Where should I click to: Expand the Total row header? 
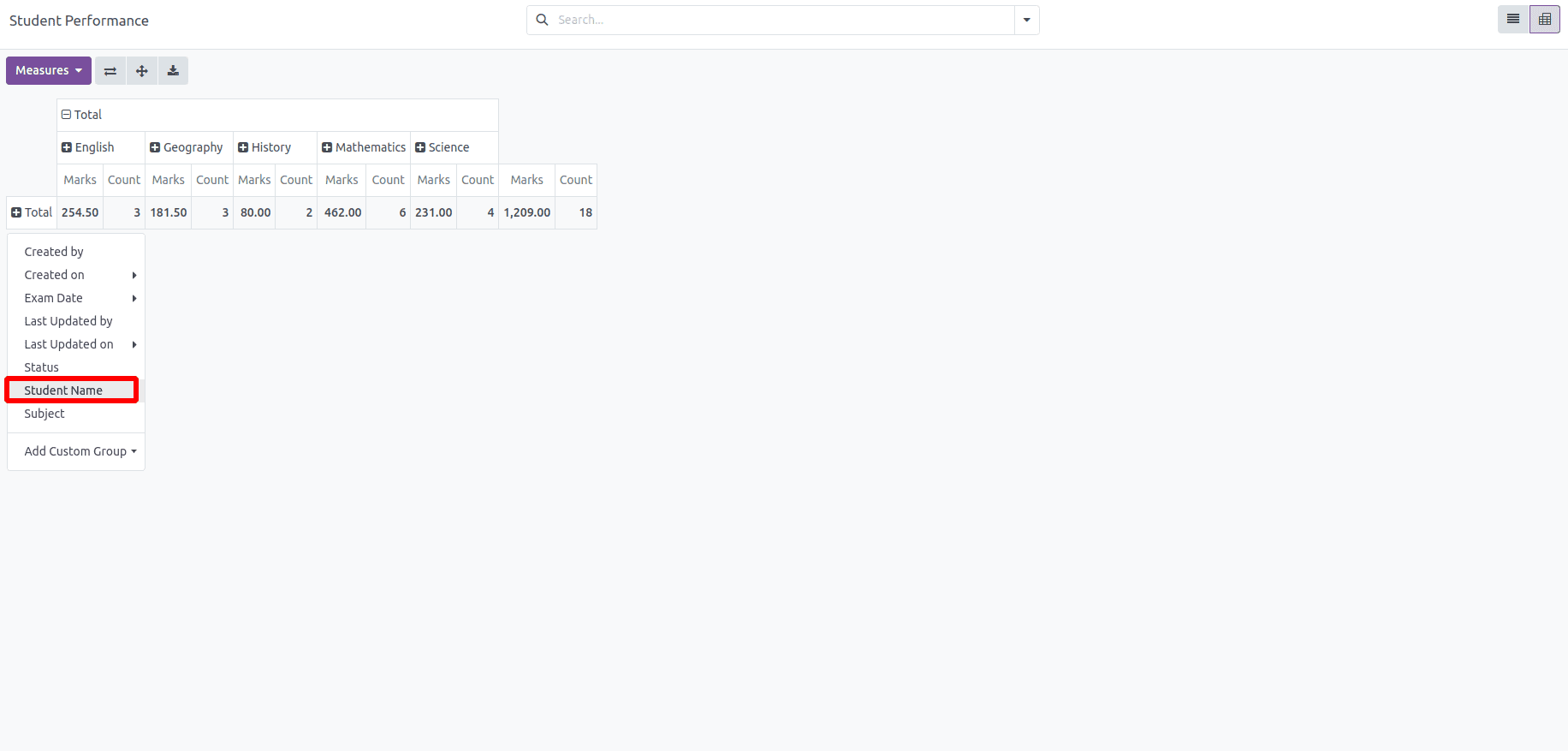pyautogui.click(x=32, y=212)
